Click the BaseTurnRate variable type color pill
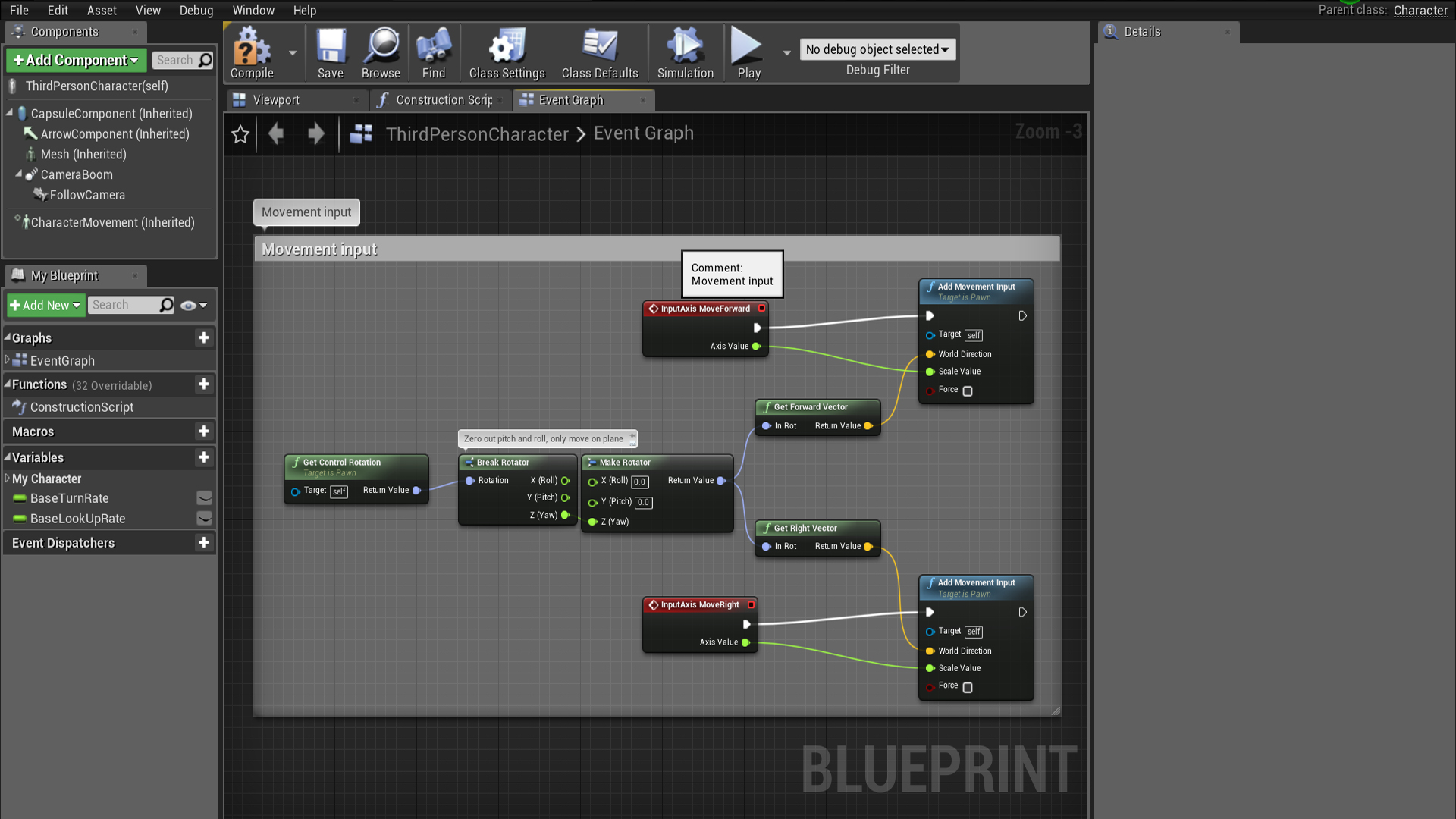Image resolution: width=1456 pixels, height=819 pixels. [x=19, y=498]
